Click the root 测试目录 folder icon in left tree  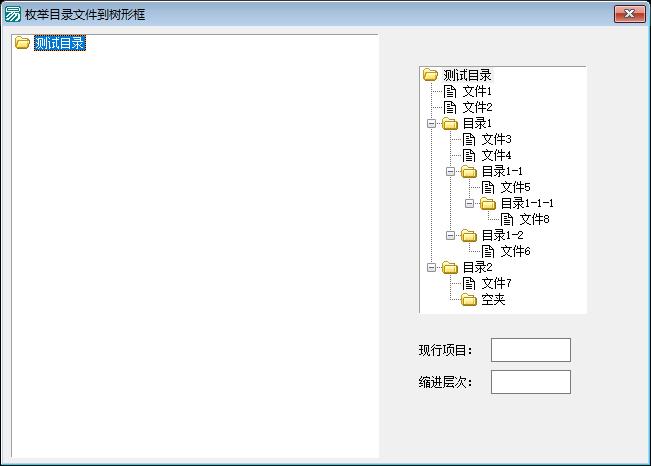pyautogui.click(x=22, y=43)
